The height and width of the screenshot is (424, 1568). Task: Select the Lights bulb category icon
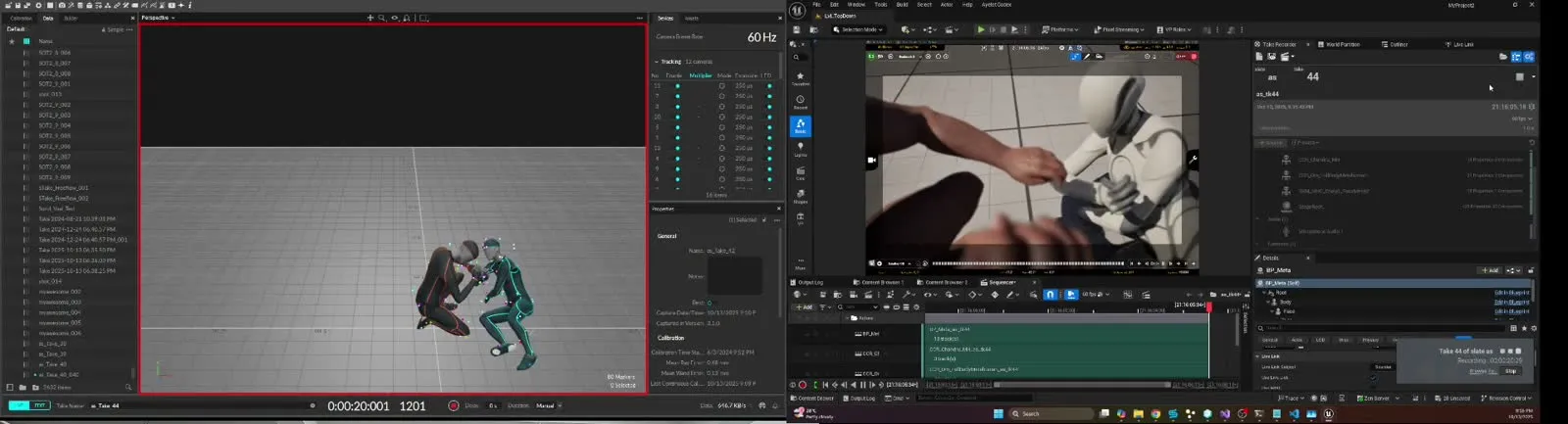(801, 148)
